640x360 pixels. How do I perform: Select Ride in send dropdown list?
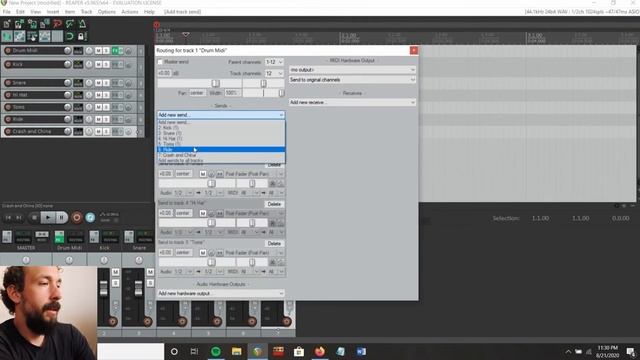(x=221, y=150)
